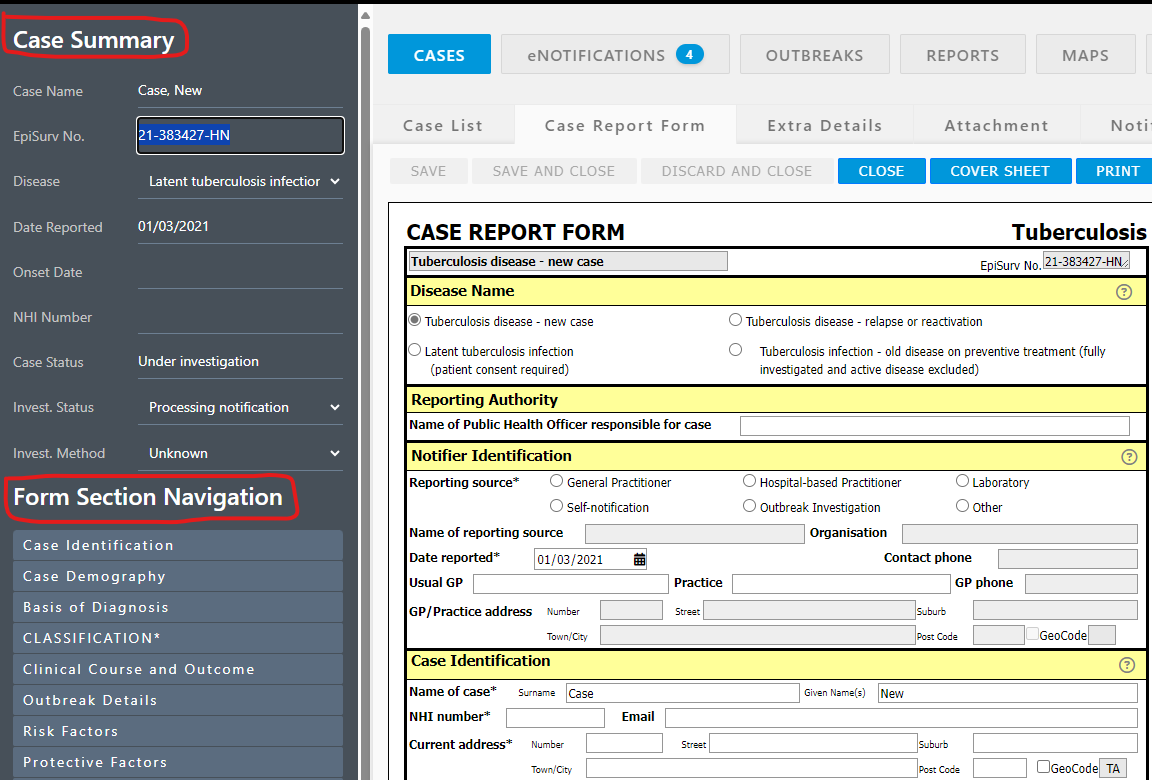The width and height of the screenshot is (1152, 780).
Task: Choose Other as reporting source
Action: pyautogui.click(x=962, y=506)
